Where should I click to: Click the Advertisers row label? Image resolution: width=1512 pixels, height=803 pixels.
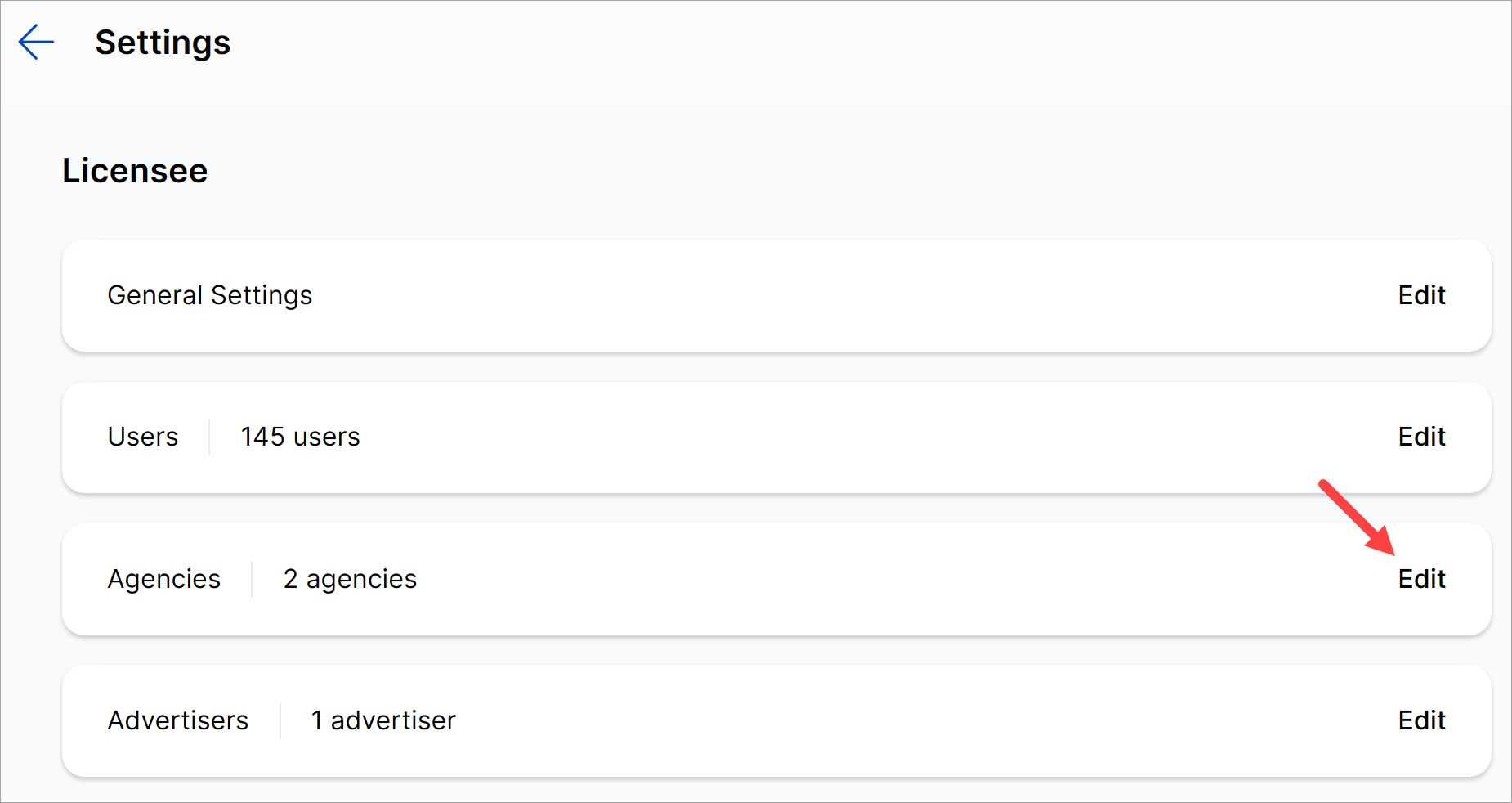click(x=178, y=720)
